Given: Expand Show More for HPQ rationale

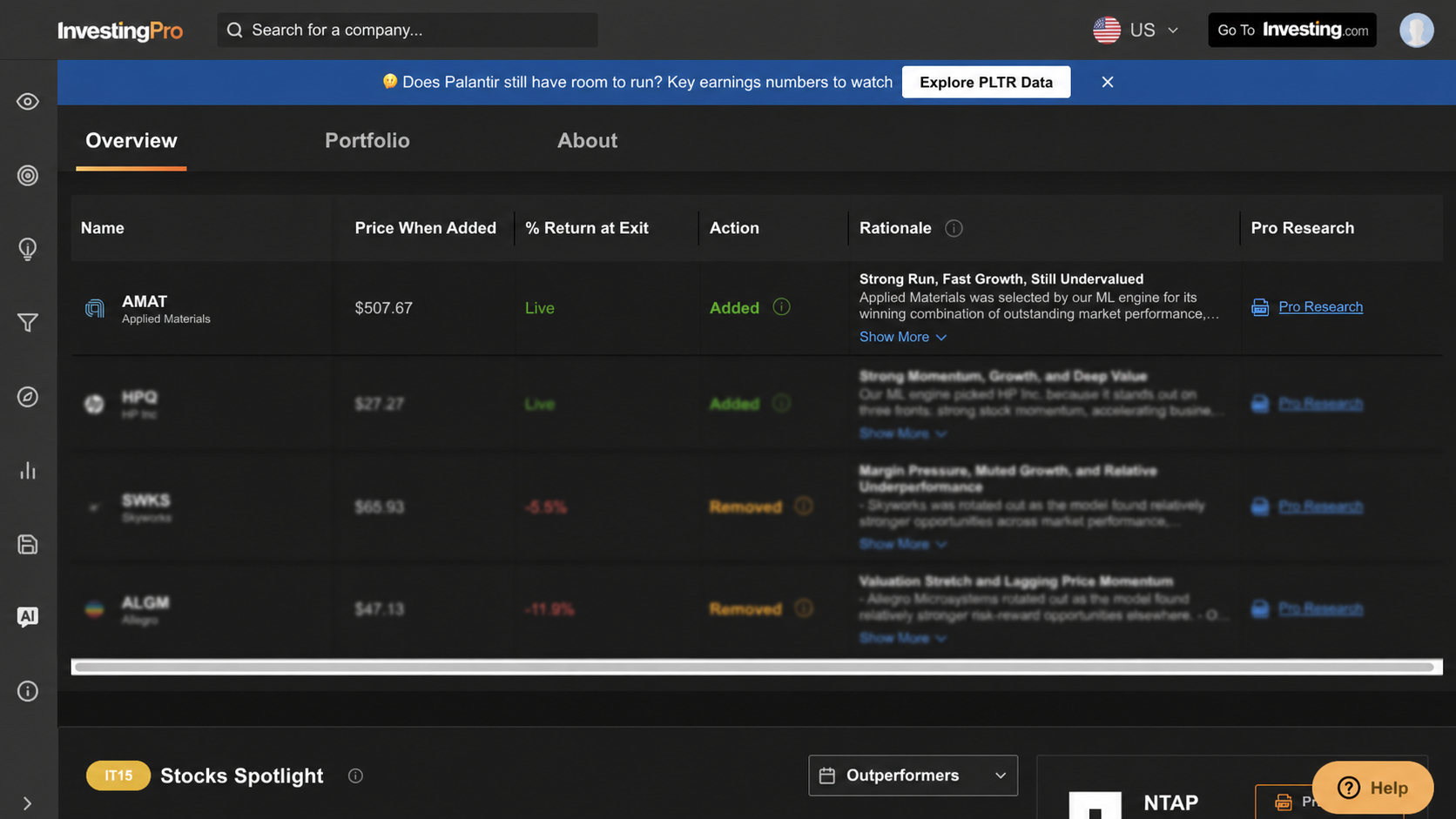Looking at the screenshot, I should [x=903, y=433].
